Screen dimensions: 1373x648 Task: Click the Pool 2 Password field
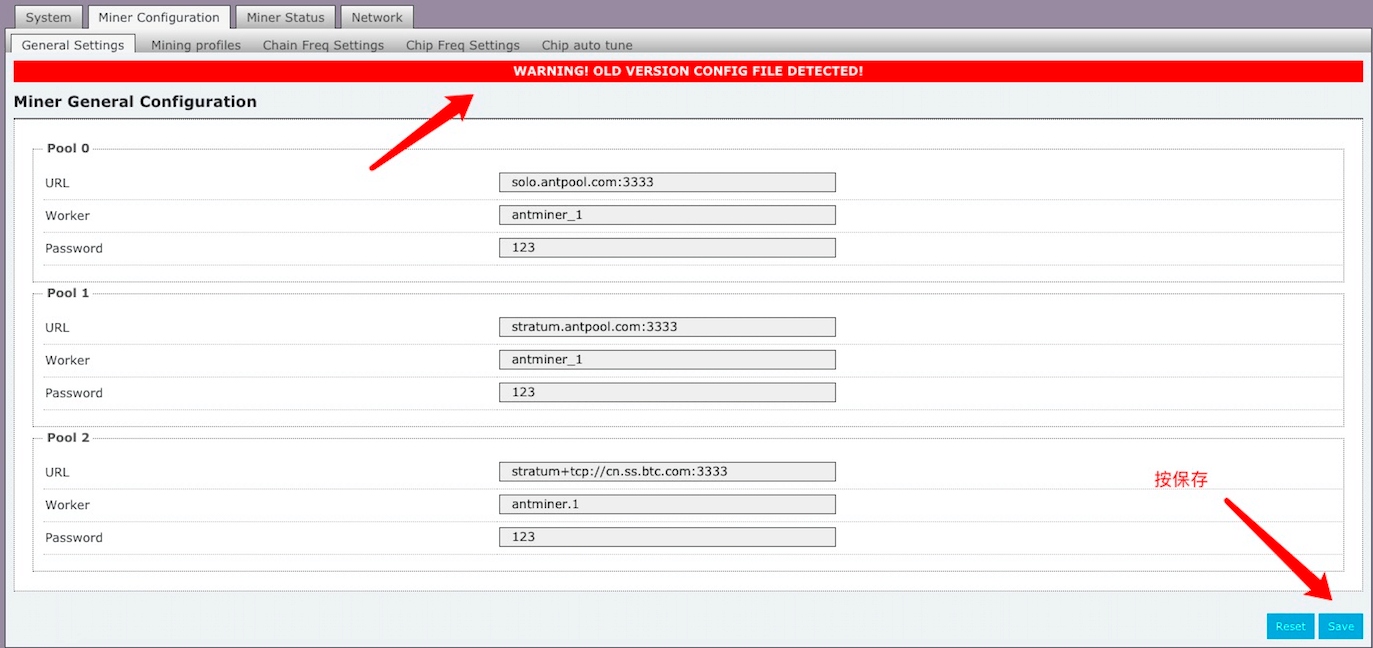point(667,537)
